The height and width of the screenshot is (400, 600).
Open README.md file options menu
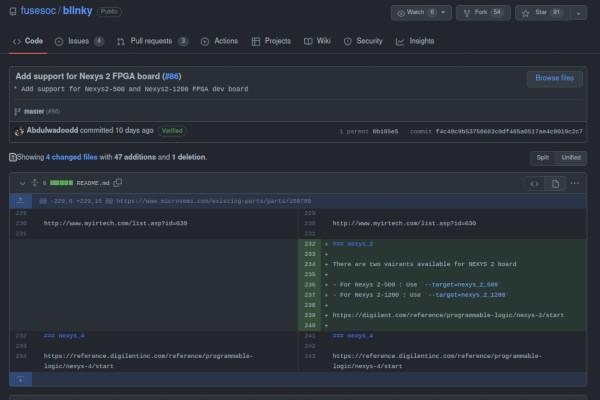point(576,183)
